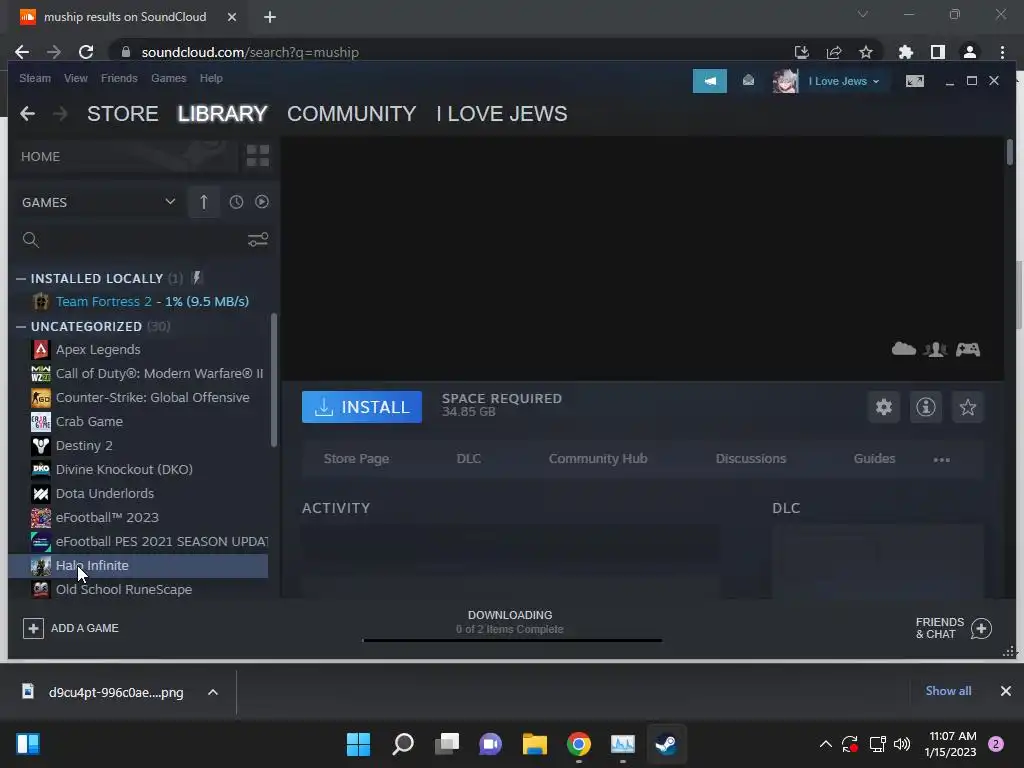Reload page in Chrome window
This screenshot has height=768, width=1024.
point(86,52)
